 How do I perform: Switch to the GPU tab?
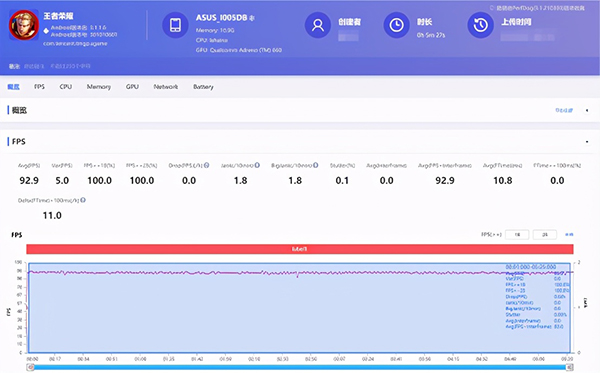tap(132, 87)
